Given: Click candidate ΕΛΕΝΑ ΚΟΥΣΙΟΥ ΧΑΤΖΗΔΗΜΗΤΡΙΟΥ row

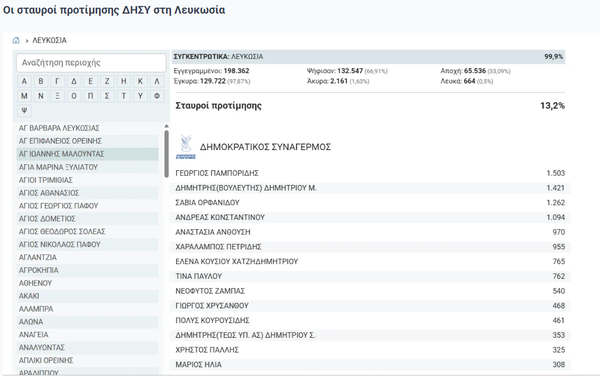Looking at the screenshot, I should 370,261.
